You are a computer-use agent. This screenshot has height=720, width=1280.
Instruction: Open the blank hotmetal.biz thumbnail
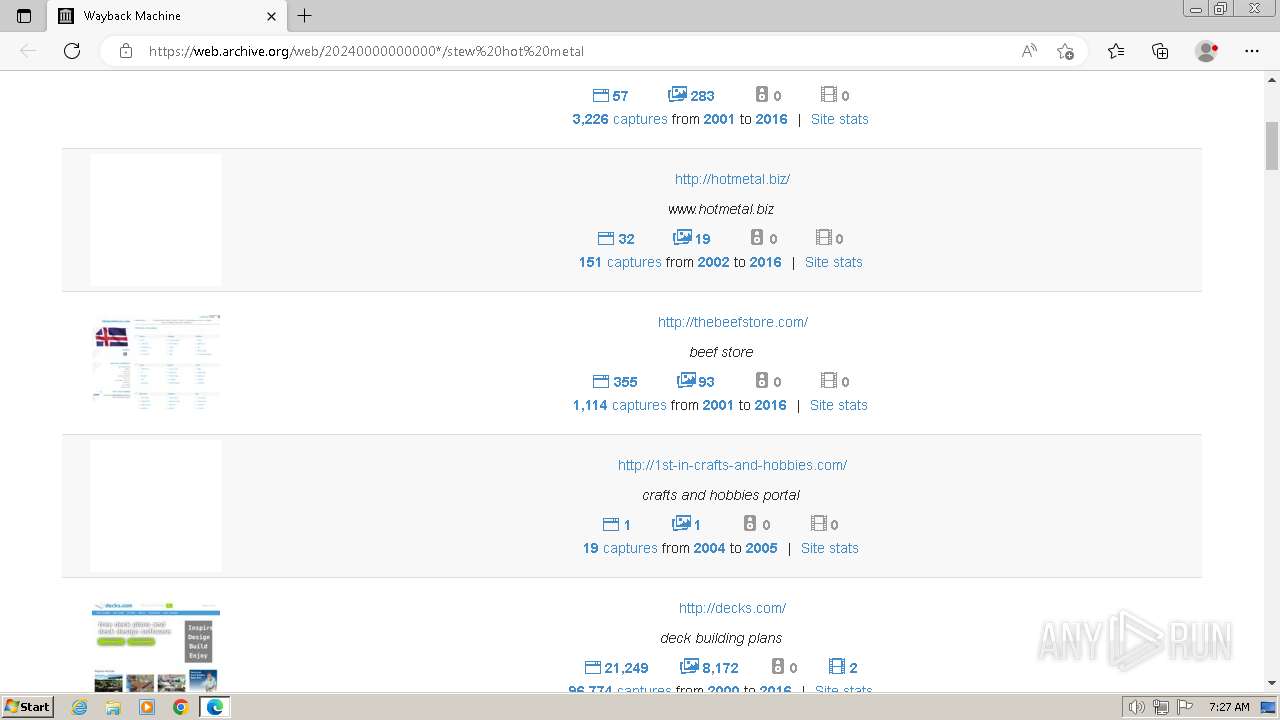(156, 220)
